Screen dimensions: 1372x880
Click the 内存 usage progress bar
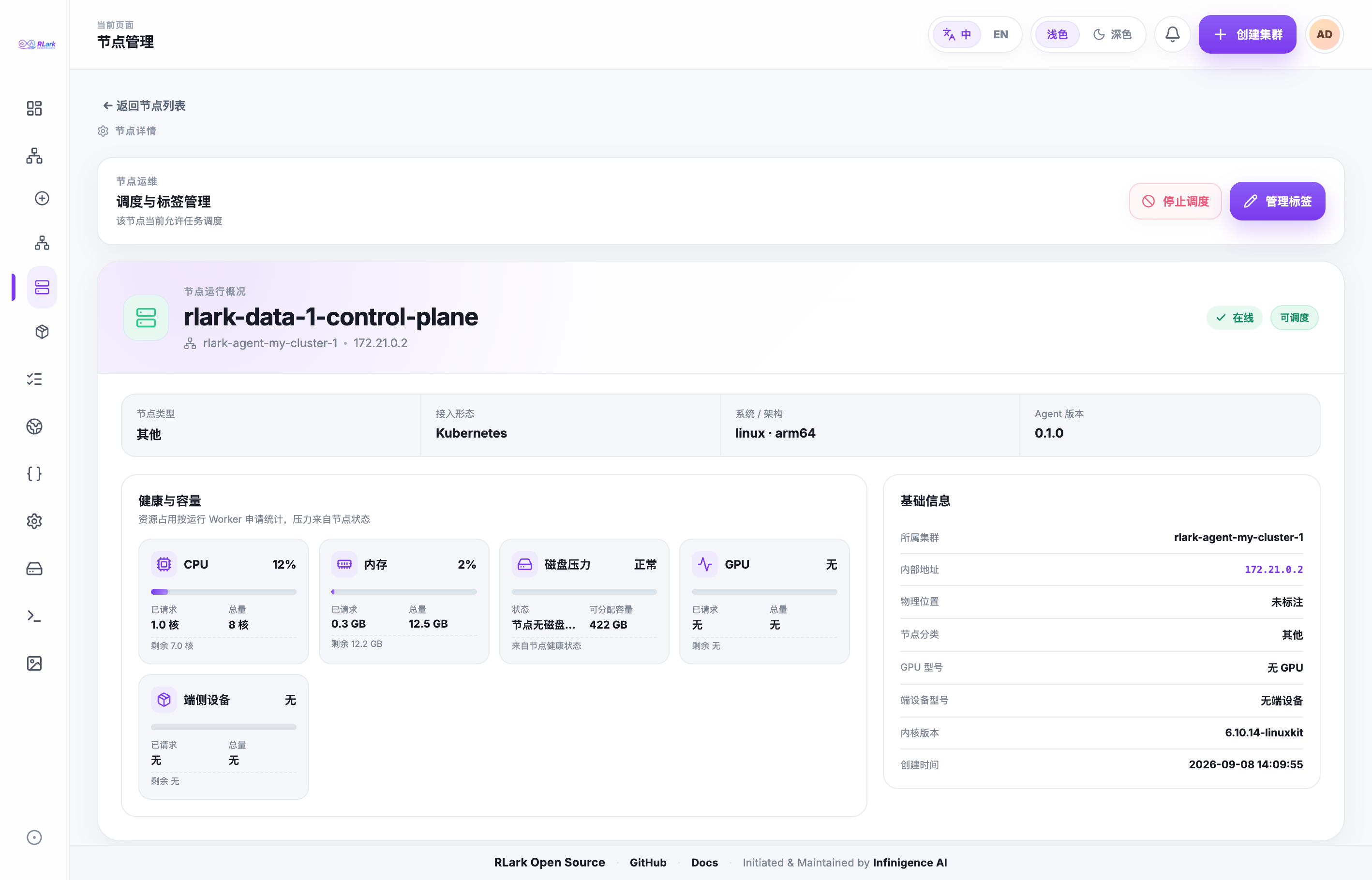[404, 592]
